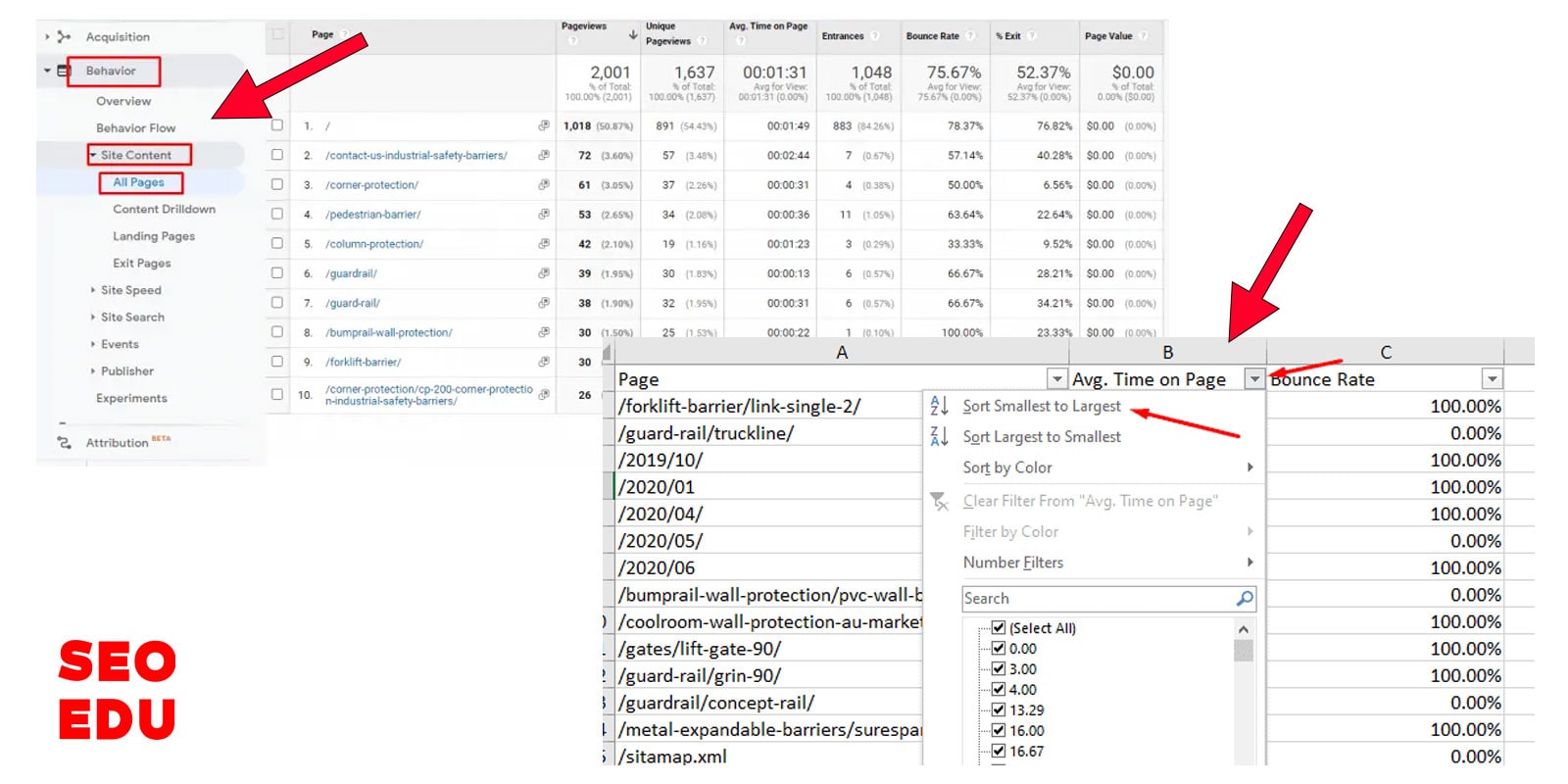Click the sort arrow beside Pageviews header
The image size is (1568, 784).
(x=633, y=34)
